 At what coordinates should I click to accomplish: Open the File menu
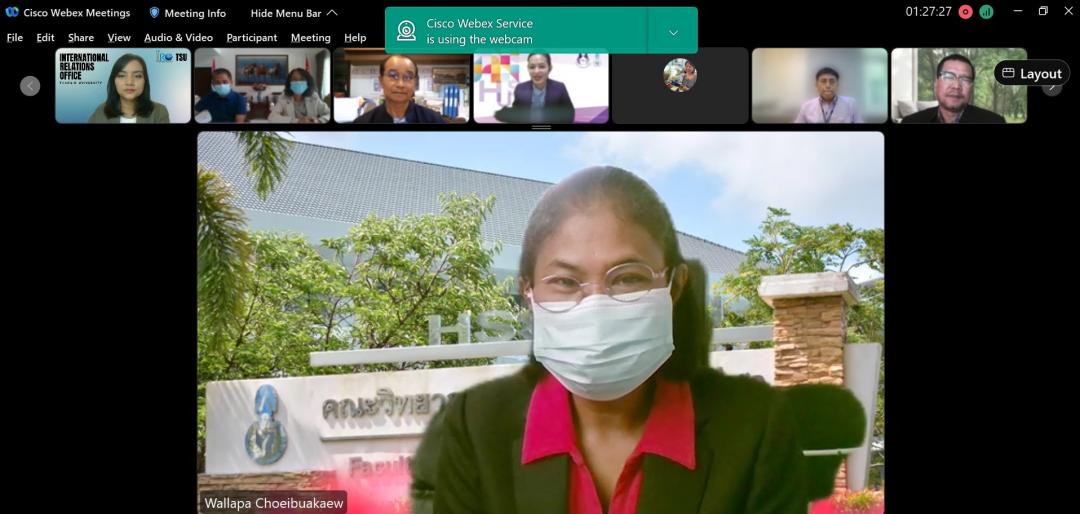(x=15, y=38)
